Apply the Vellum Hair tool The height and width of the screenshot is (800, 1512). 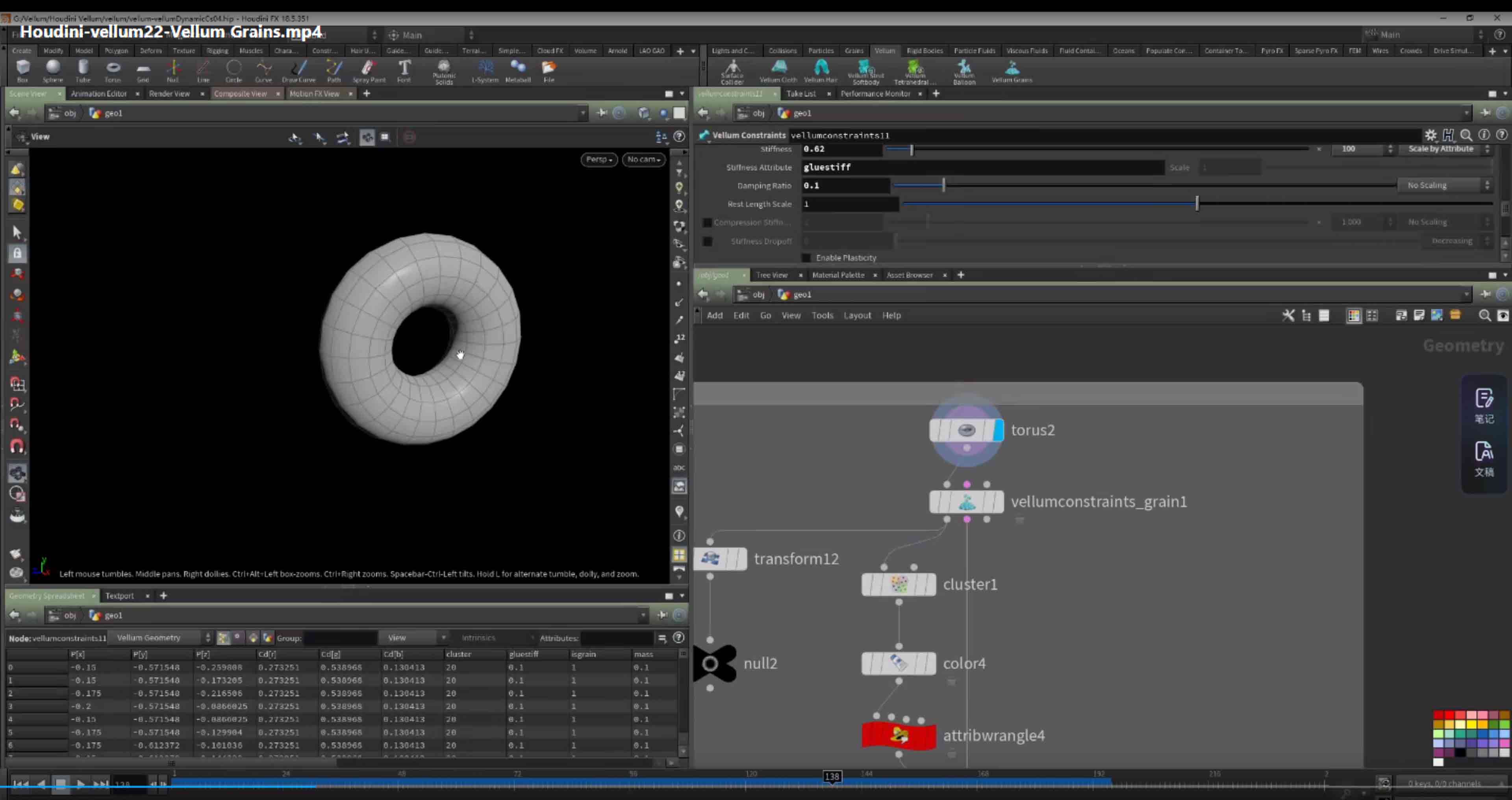821,71
